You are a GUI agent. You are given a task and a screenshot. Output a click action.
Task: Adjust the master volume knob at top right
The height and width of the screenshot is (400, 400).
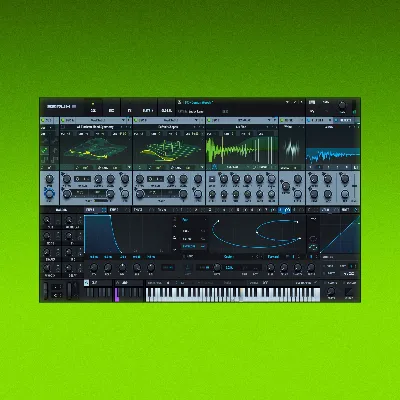(x=342, y=106)
